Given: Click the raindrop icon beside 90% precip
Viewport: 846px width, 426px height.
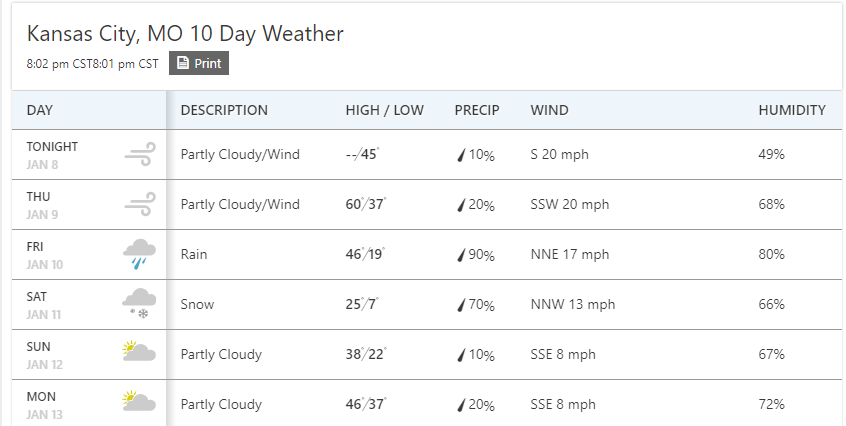Looking at the screenshot, I should [x=461, y=255].
